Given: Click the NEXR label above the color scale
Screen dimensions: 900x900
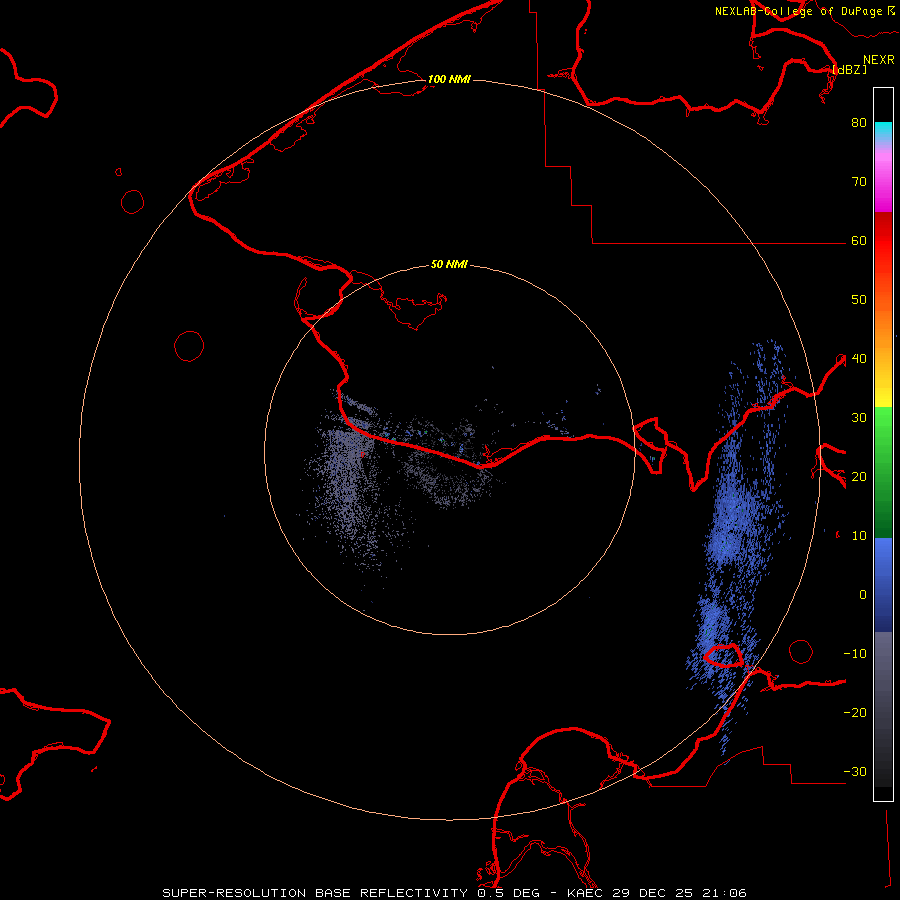Looking at the screenshot, I should [x=879, y=60].
